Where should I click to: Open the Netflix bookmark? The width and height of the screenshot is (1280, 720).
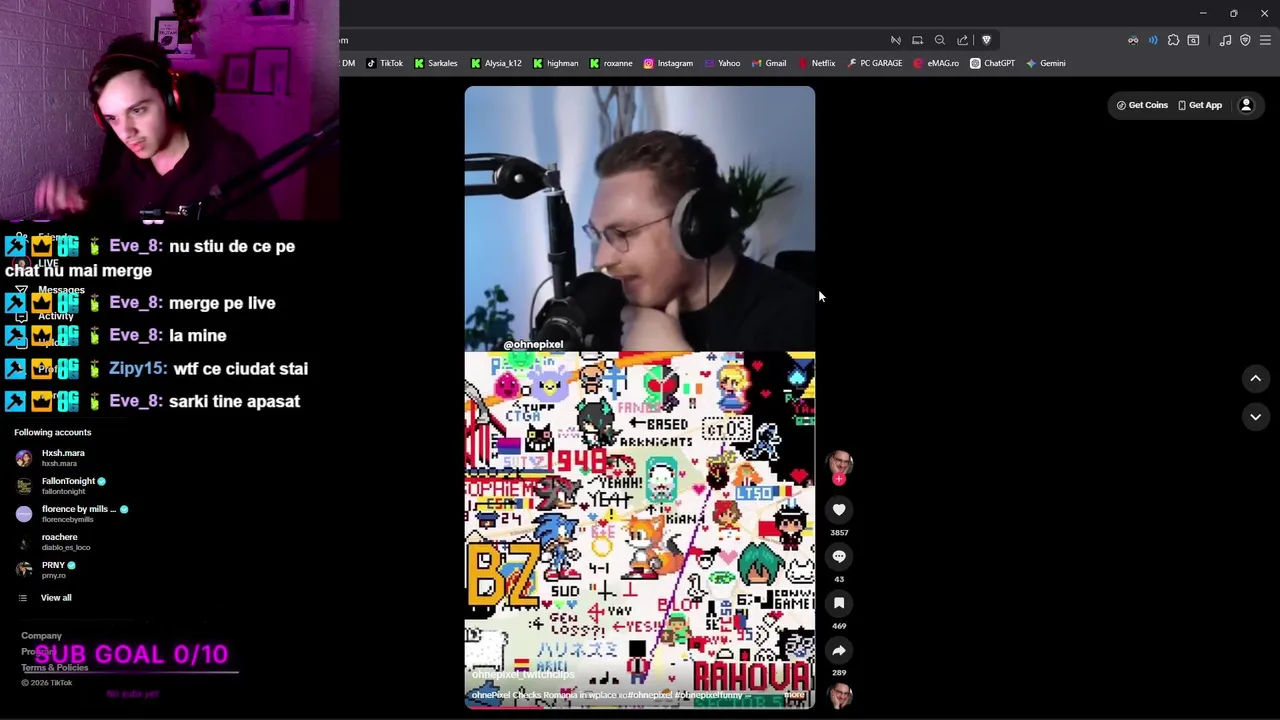click(816, 63)
